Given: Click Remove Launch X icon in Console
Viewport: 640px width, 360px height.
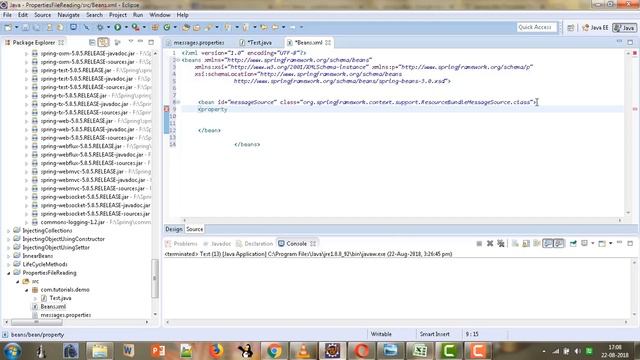Looking at the screenshot, I should [490, 244].
